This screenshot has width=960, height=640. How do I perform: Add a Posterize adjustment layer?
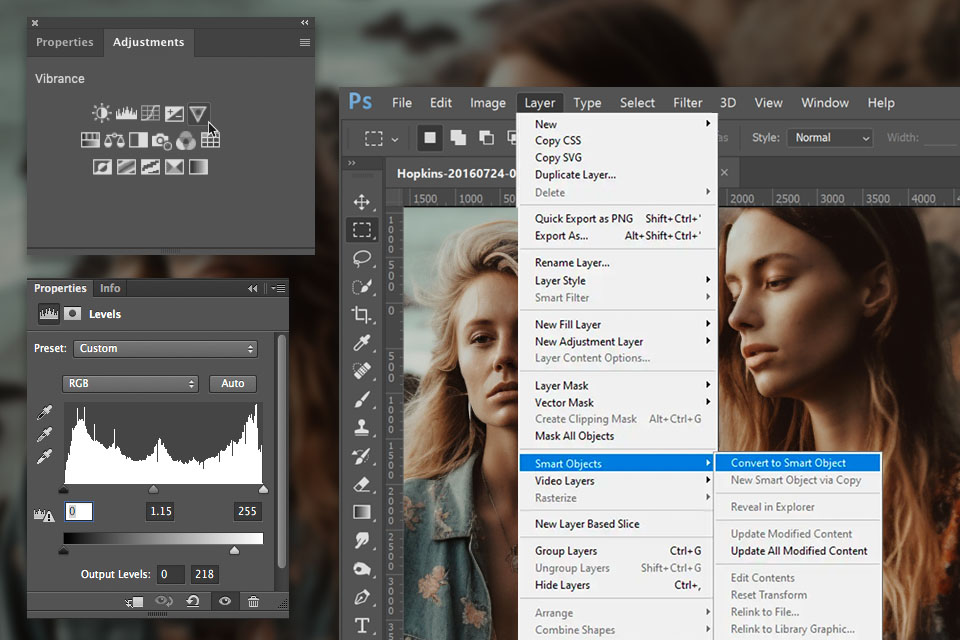click(126, 167)
